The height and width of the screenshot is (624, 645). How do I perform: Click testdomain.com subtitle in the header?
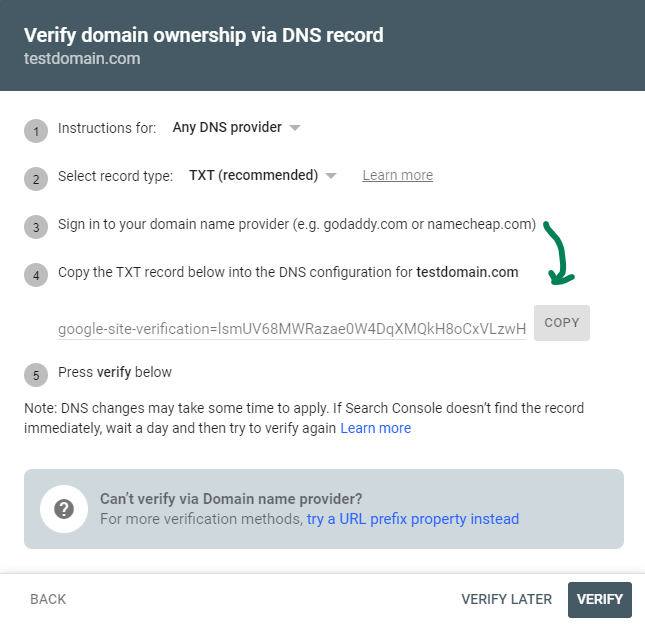pyautogui.click(x=82, y=59)
